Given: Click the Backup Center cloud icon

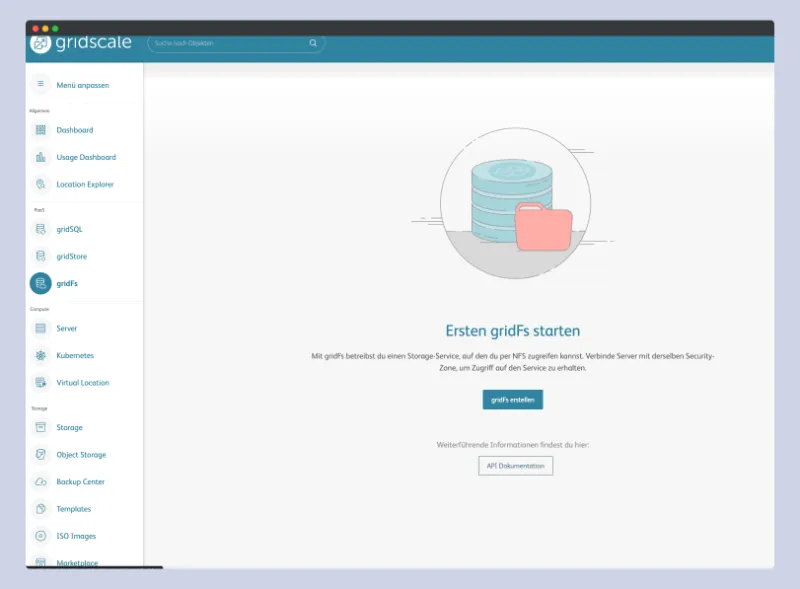Looking at the screenshot, I should (x=41, y=482).
